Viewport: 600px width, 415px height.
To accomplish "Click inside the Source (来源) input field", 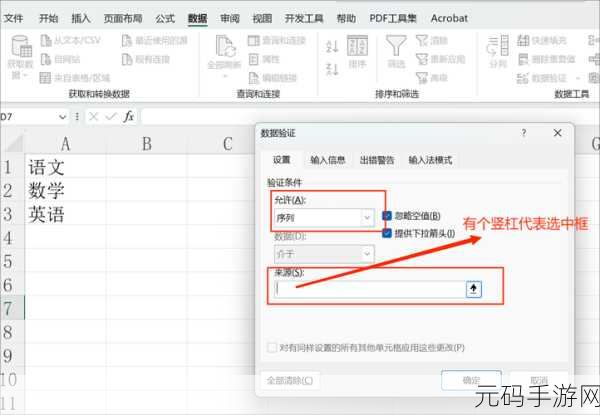I will point(370,289).
